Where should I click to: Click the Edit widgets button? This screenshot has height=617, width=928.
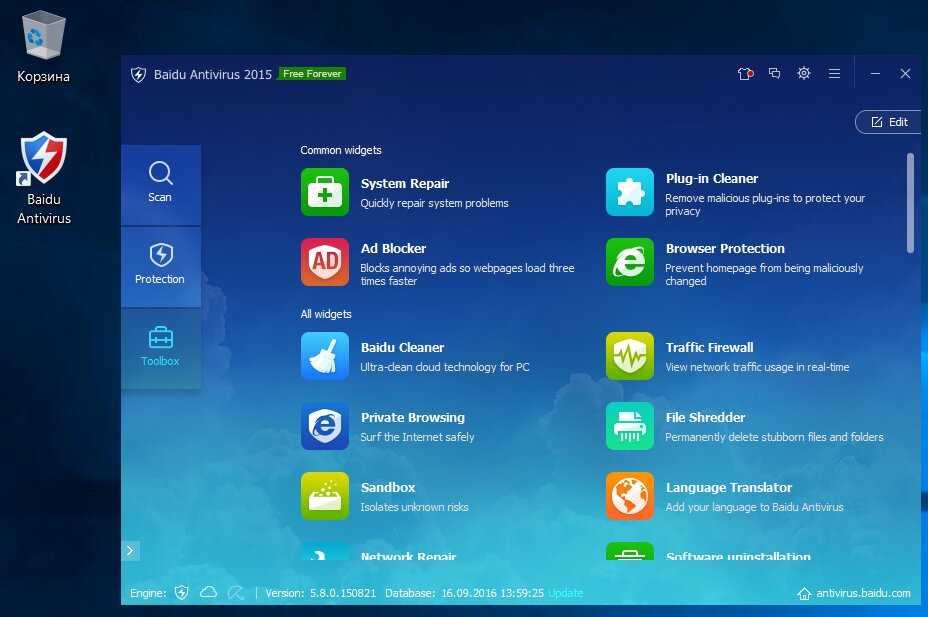pyautogui.click(x=888, y=122)
